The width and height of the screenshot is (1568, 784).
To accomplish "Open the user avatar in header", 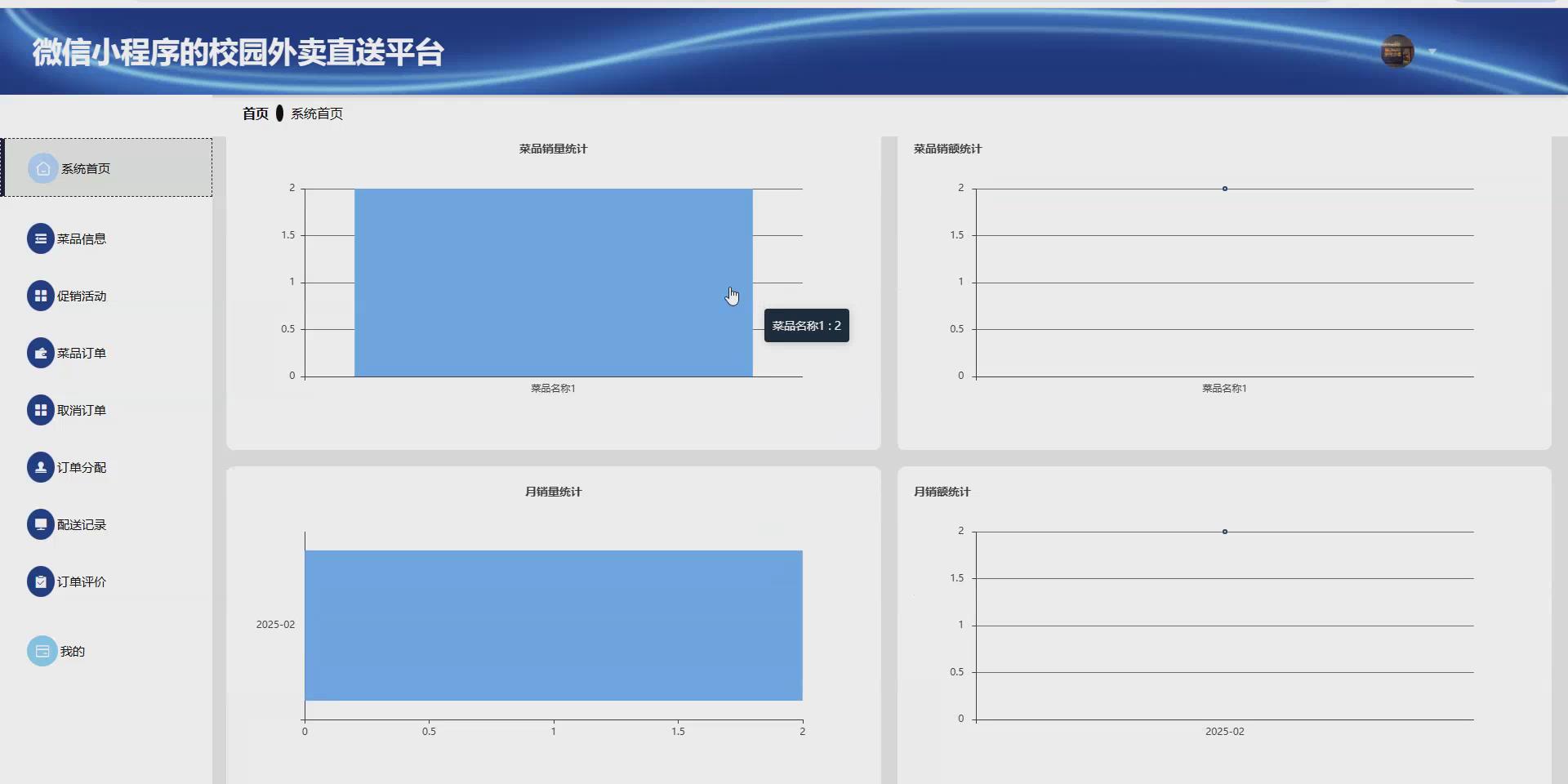I will (1397, 51).
